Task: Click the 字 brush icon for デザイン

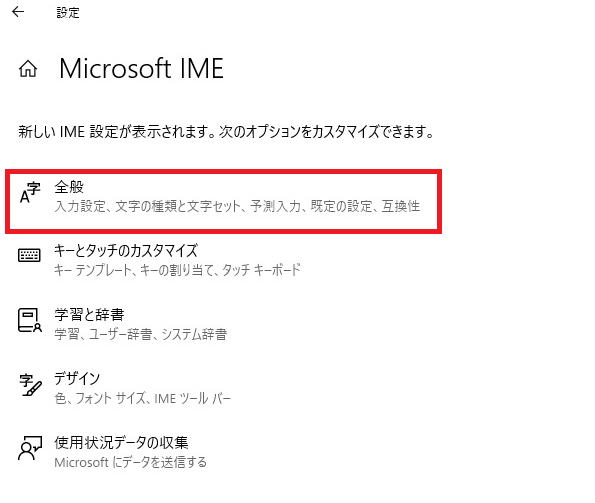Action: tap(30, 385)
